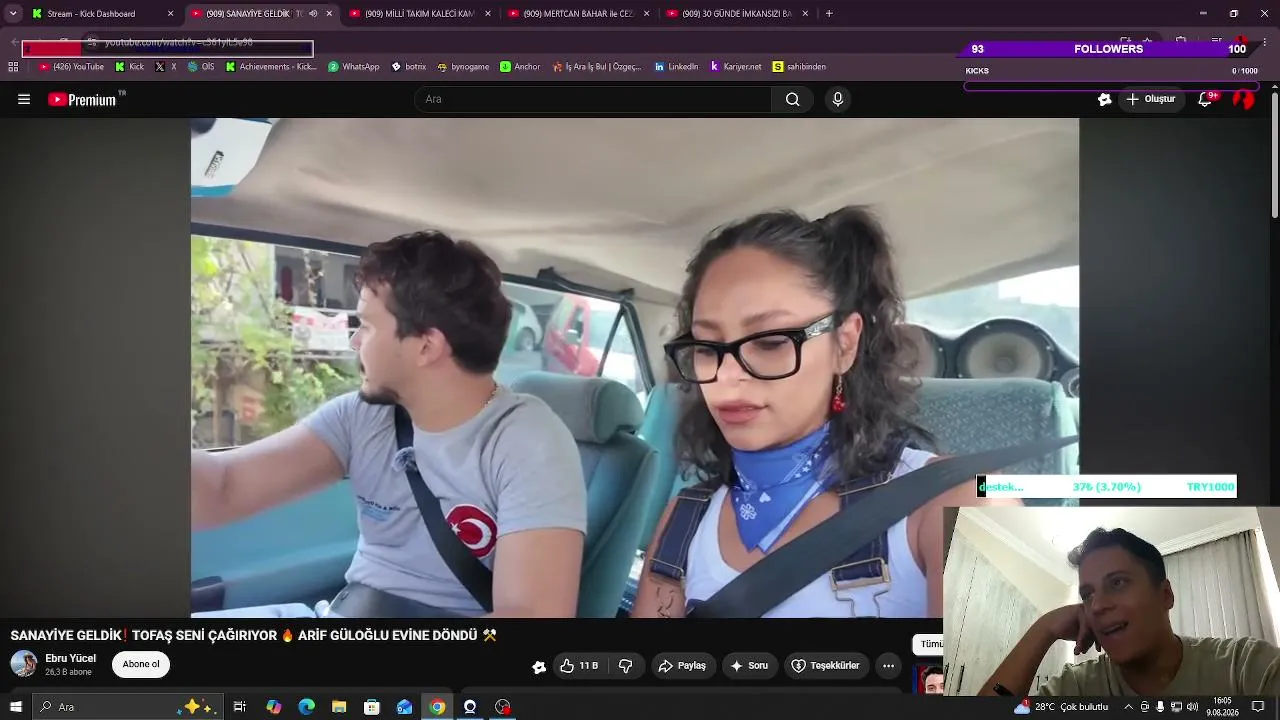The height and width of the screenshot is (720, 1280).
Task: Open the YouTube account avatar menu
Action: pyautogui.click(x=1243, y=99)
